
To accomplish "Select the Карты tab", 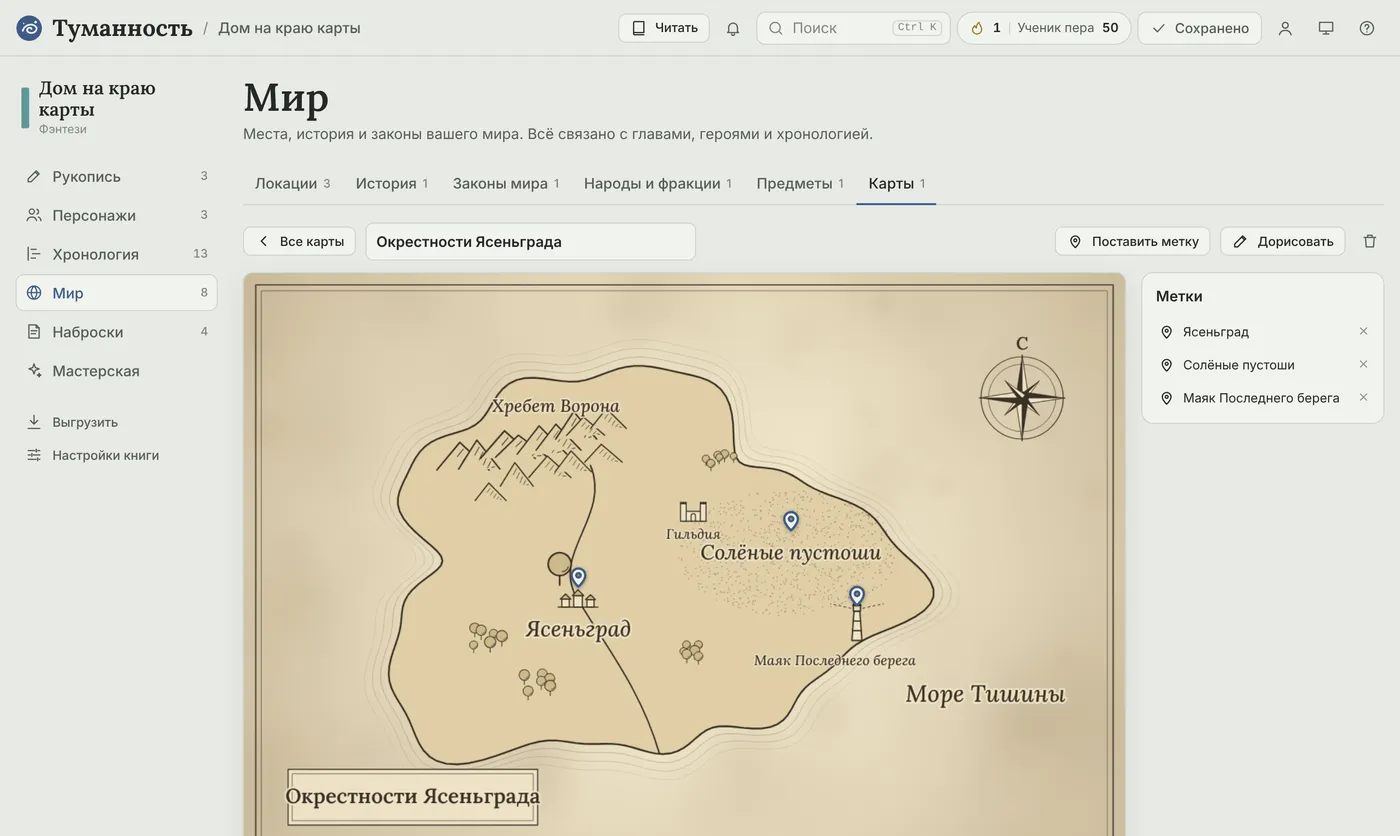I will tap(896, 183).
